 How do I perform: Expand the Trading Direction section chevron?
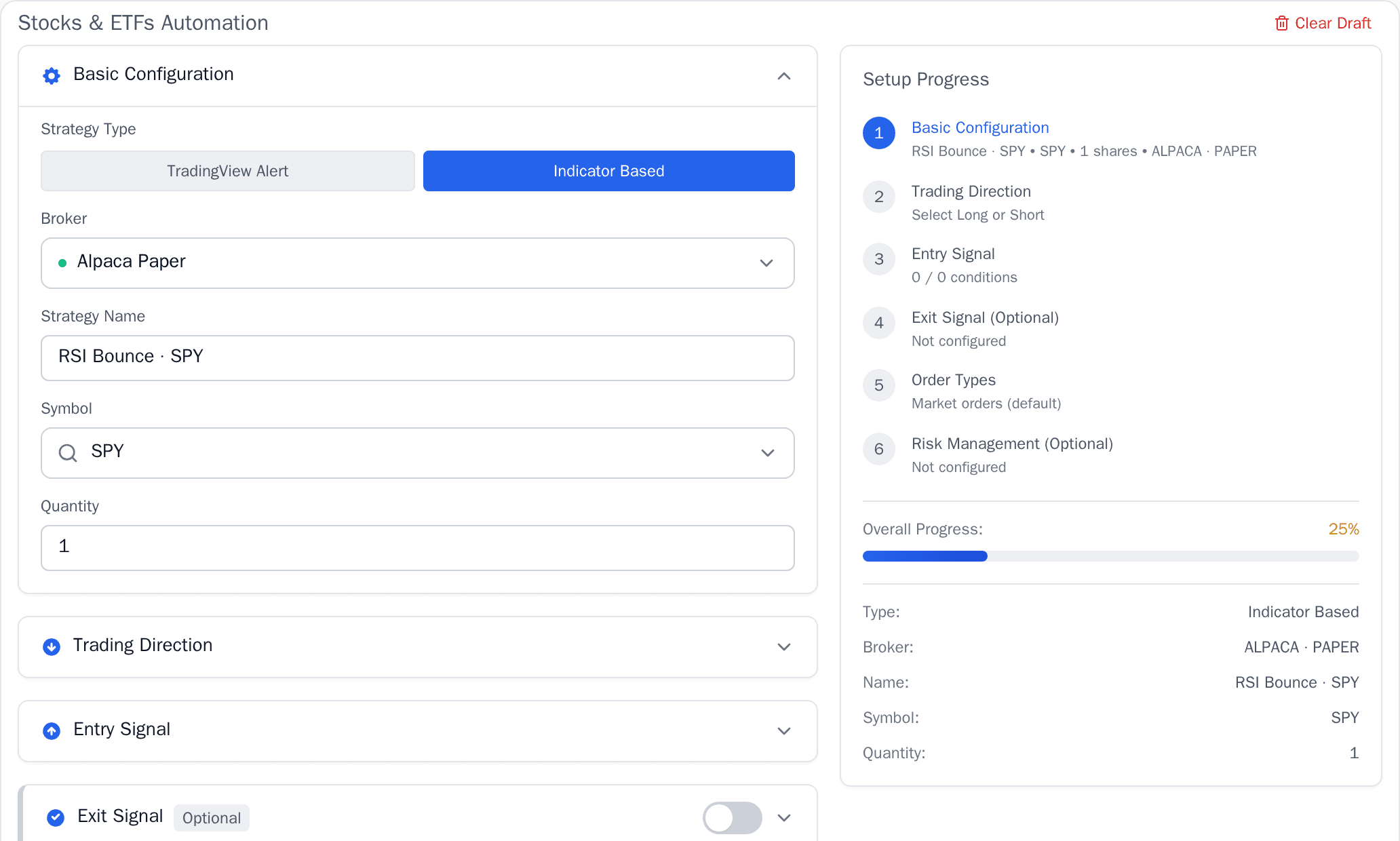(784, 647)
